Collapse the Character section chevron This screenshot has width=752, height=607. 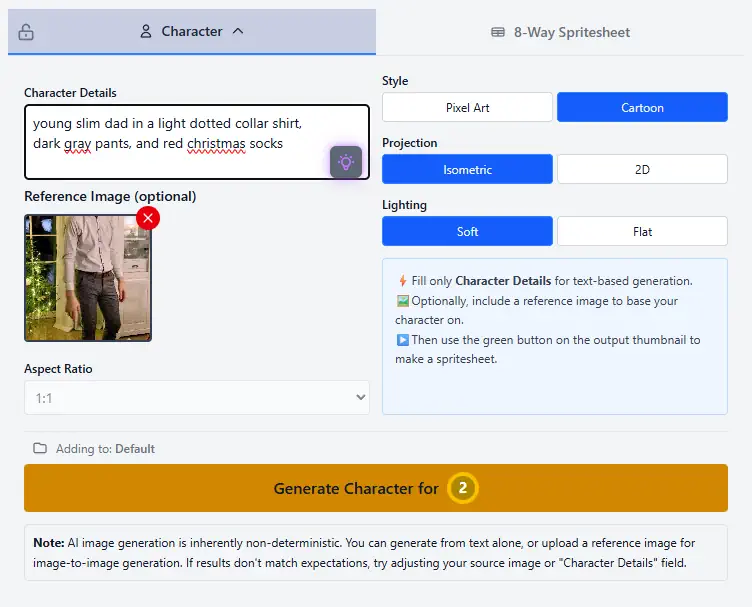238,31
